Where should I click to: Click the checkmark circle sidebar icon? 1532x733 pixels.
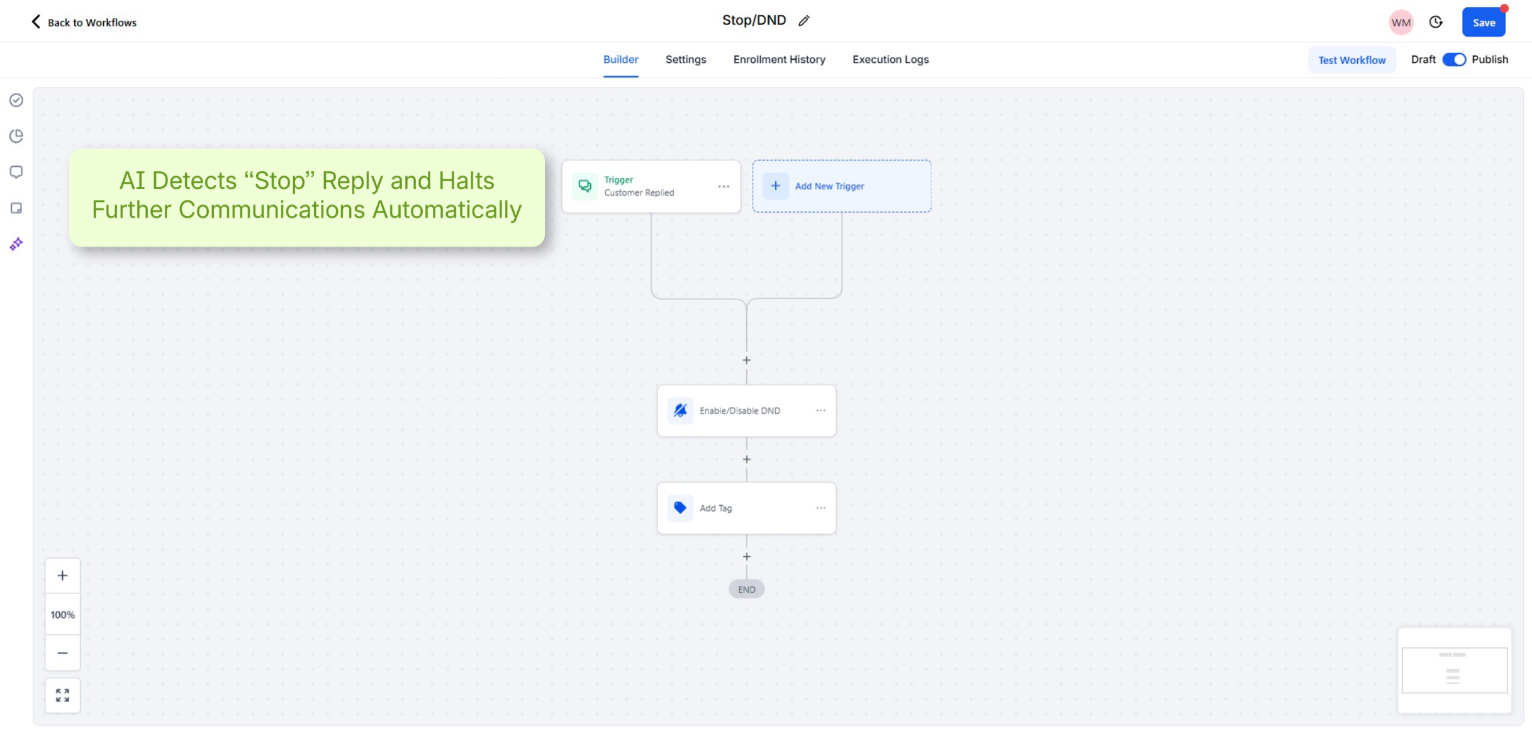(15, 100)
